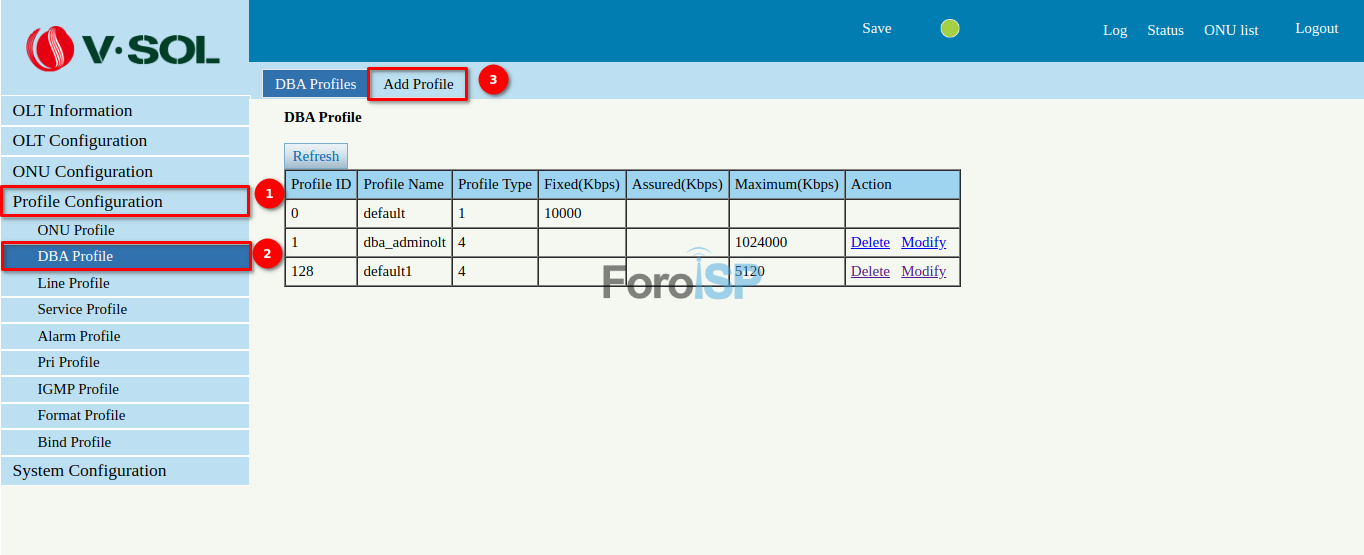
Task: Click the V-SOL logo
Action: pos(123,48)
